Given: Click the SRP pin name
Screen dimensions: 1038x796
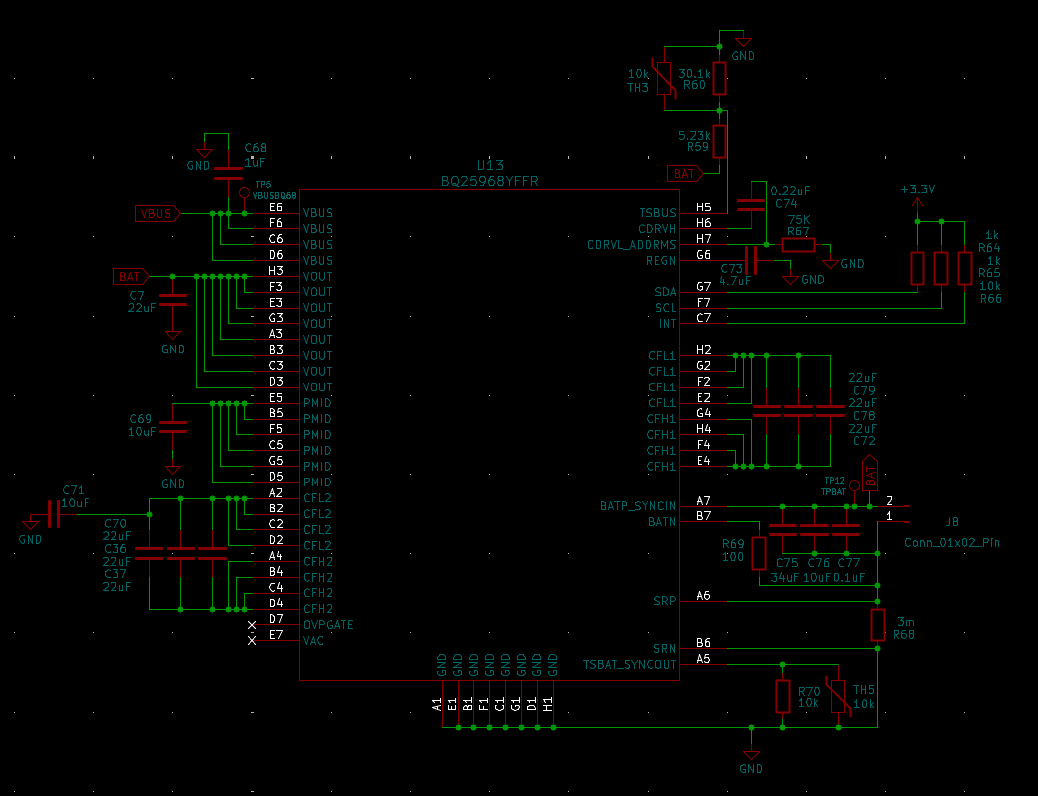Looking at the screenshot, I should 665,601.
